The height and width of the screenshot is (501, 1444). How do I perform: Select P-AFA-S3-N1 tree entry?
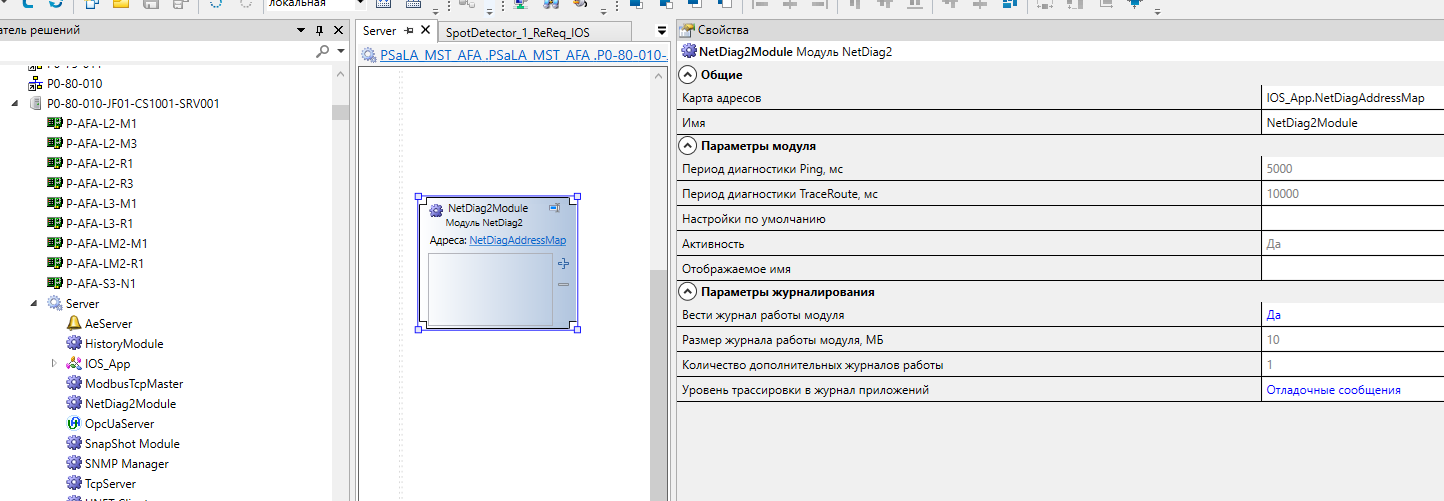coord(92,283)
